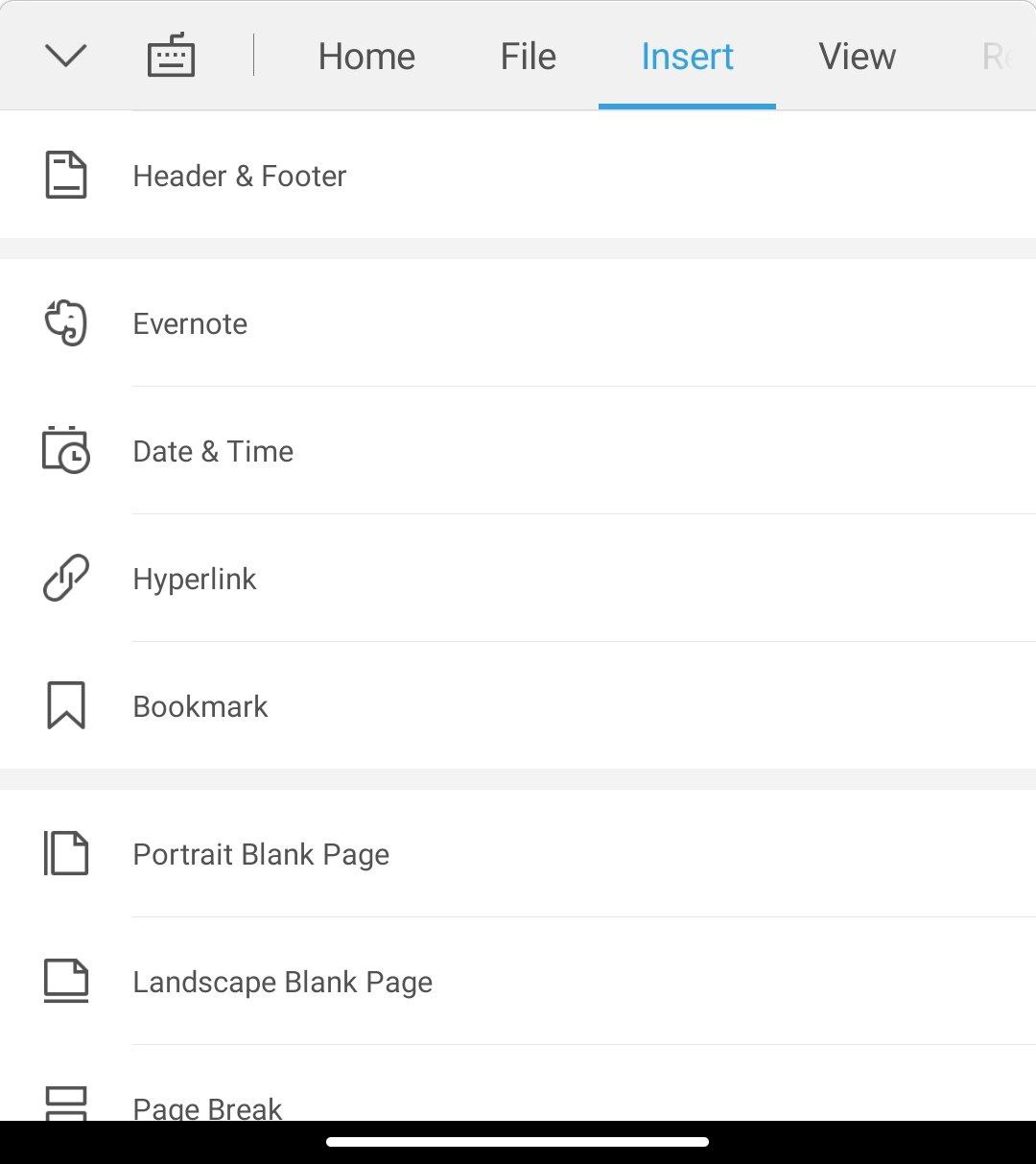Screen dimensions: 1036x1164
Task: Click the Landscape Blank Page icon
Action: click(x=66, y=981)
